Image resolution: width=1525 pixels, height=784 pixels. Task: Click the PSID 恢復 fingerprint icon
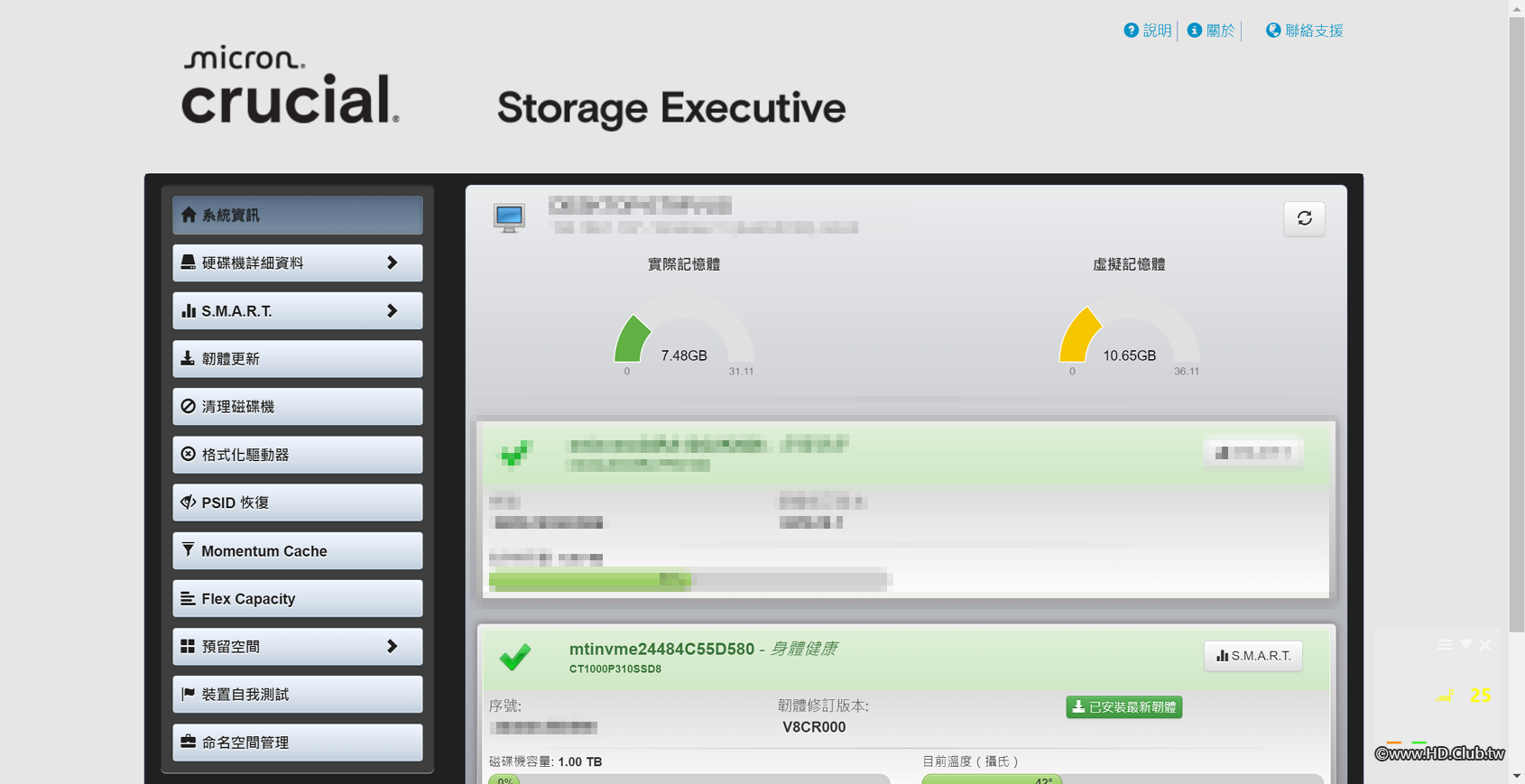click(x=188, y=503)
